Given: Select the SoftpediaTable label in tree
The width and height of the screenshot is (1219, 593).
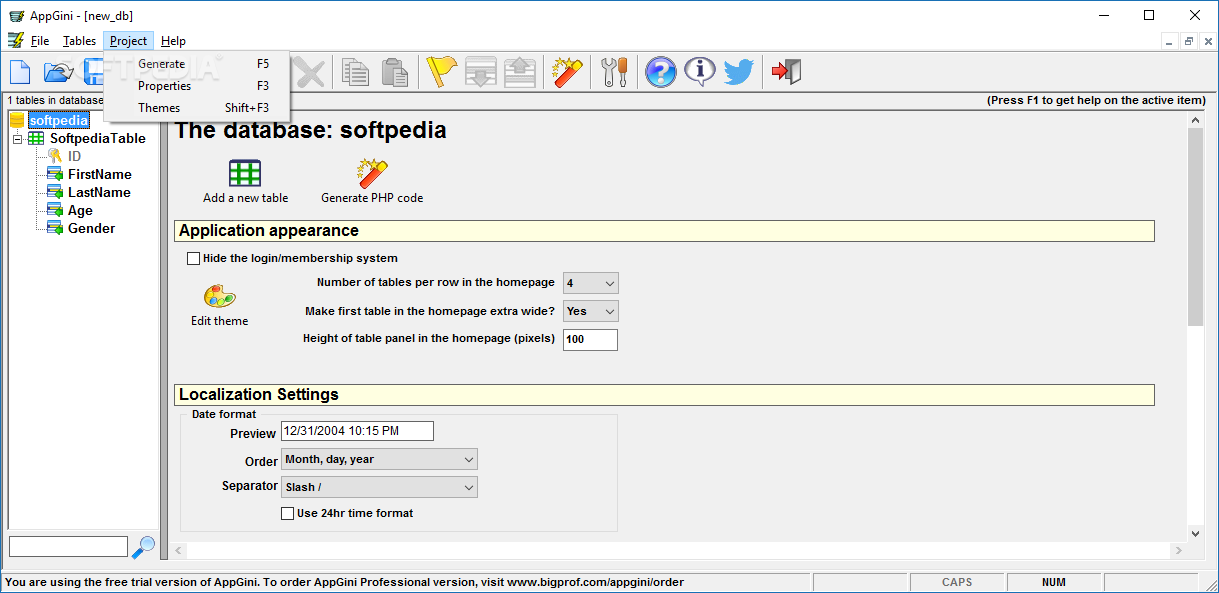Looking at the screenshot, I should (98, 139).
